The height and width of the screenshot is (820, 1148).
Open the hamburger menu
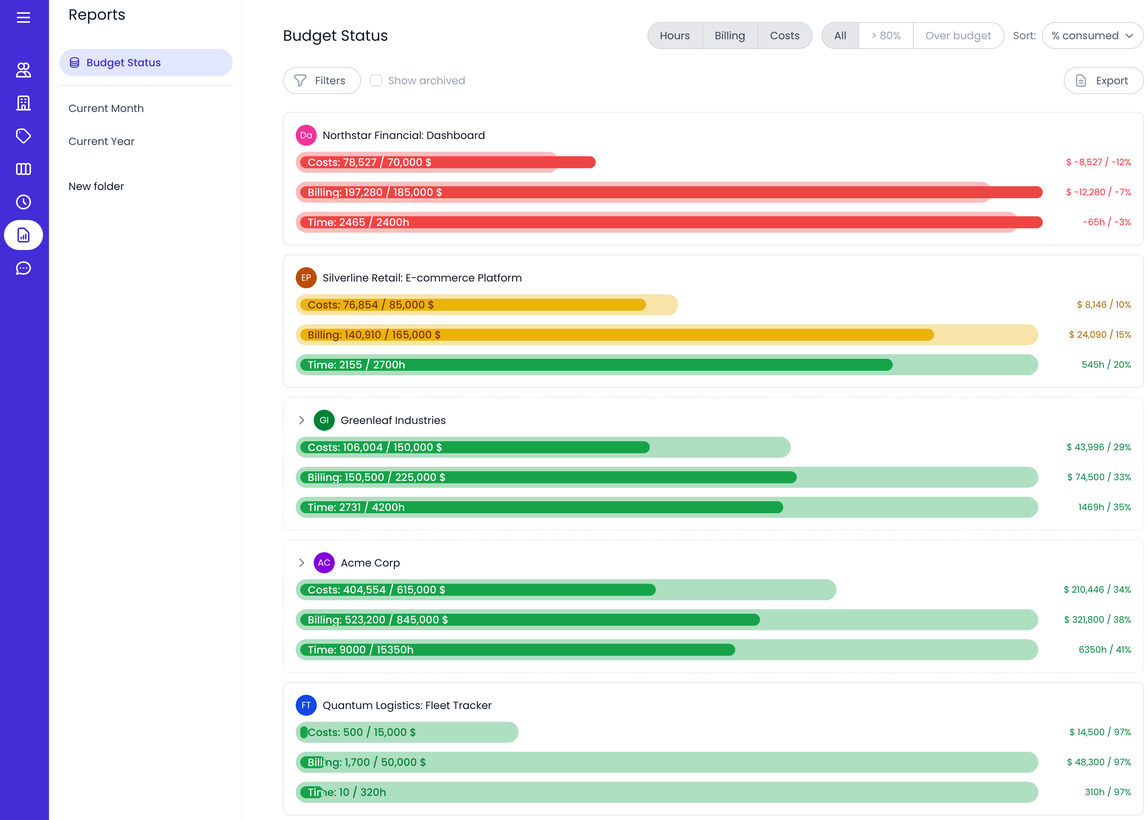point(23,18)
